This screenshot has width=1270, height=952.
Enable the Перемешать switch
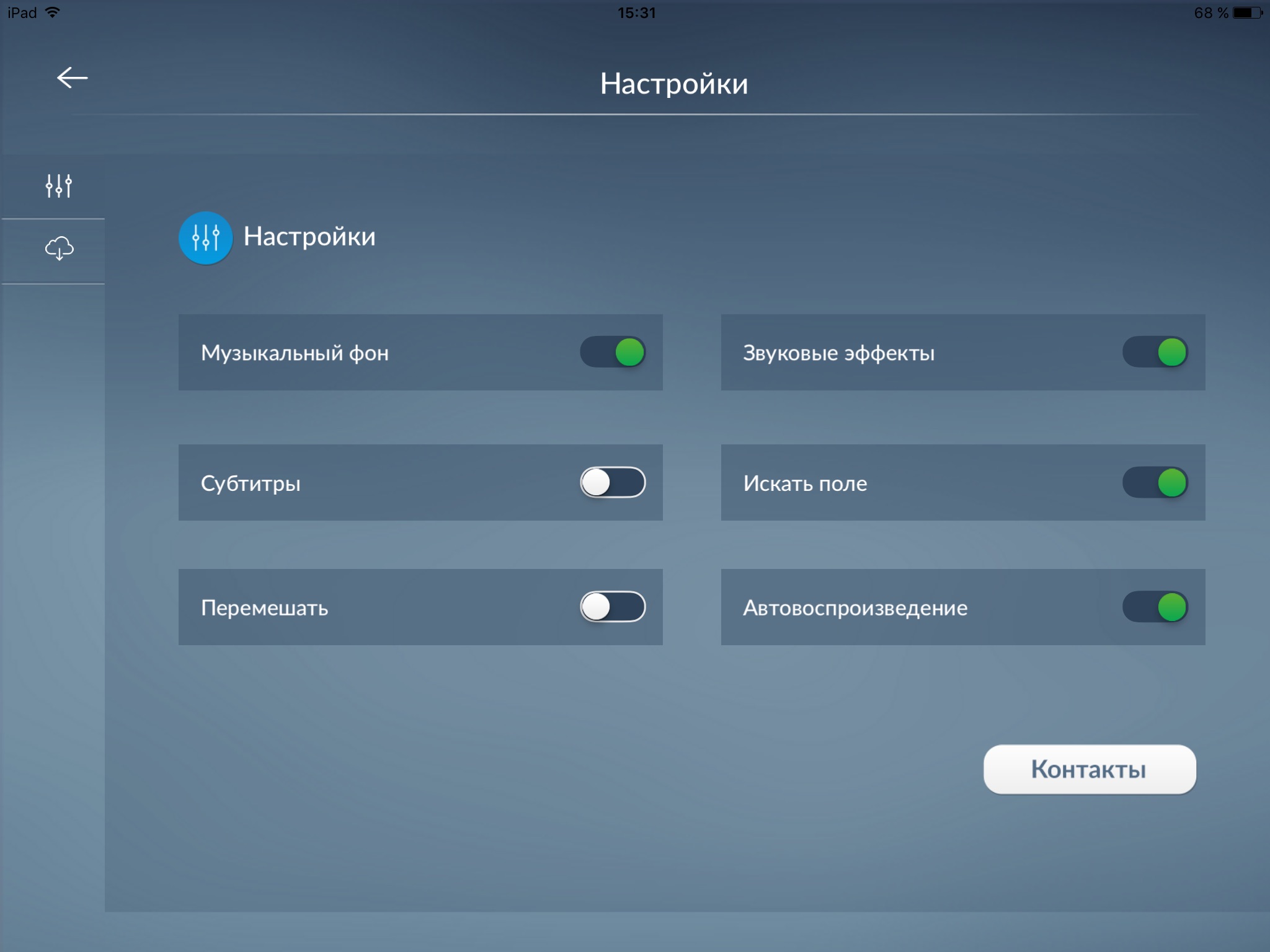coord(613,607)
